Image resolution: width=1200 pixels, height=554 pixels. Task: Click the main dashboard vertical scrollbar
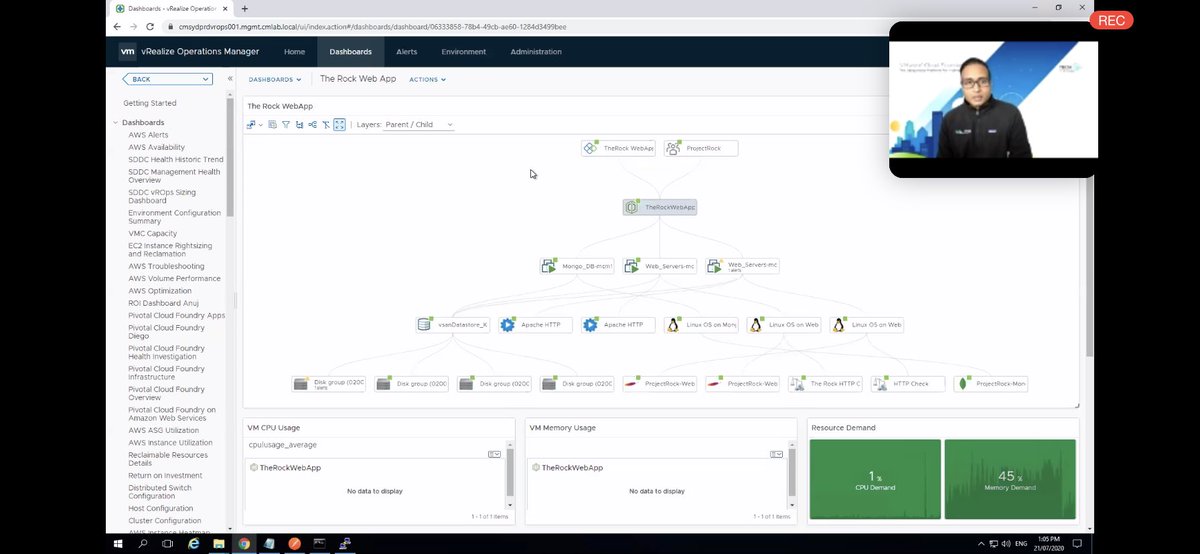tap(1089, 270)
